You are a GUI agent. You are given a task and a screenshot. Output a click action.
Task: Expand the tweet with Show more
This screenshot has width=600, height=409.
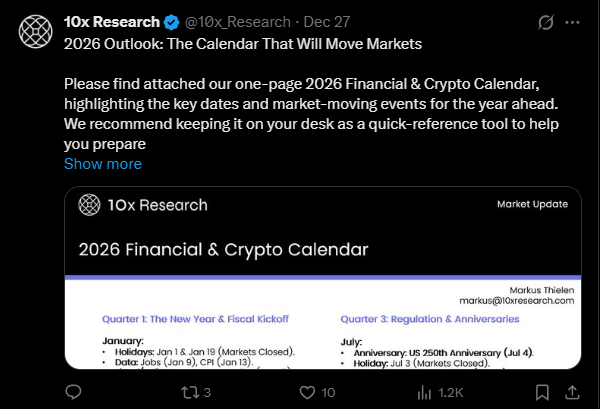103,163
